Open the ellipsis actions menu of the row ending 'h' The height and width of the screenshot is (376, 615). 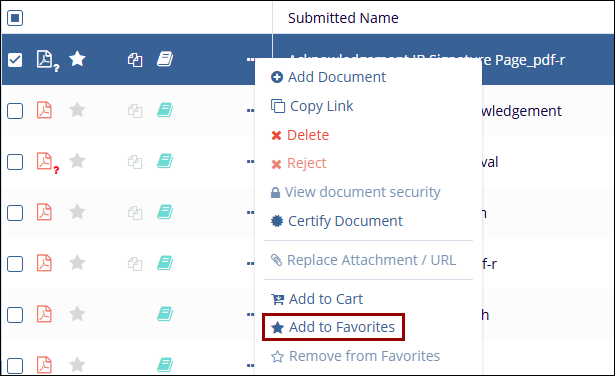[251, 314]
